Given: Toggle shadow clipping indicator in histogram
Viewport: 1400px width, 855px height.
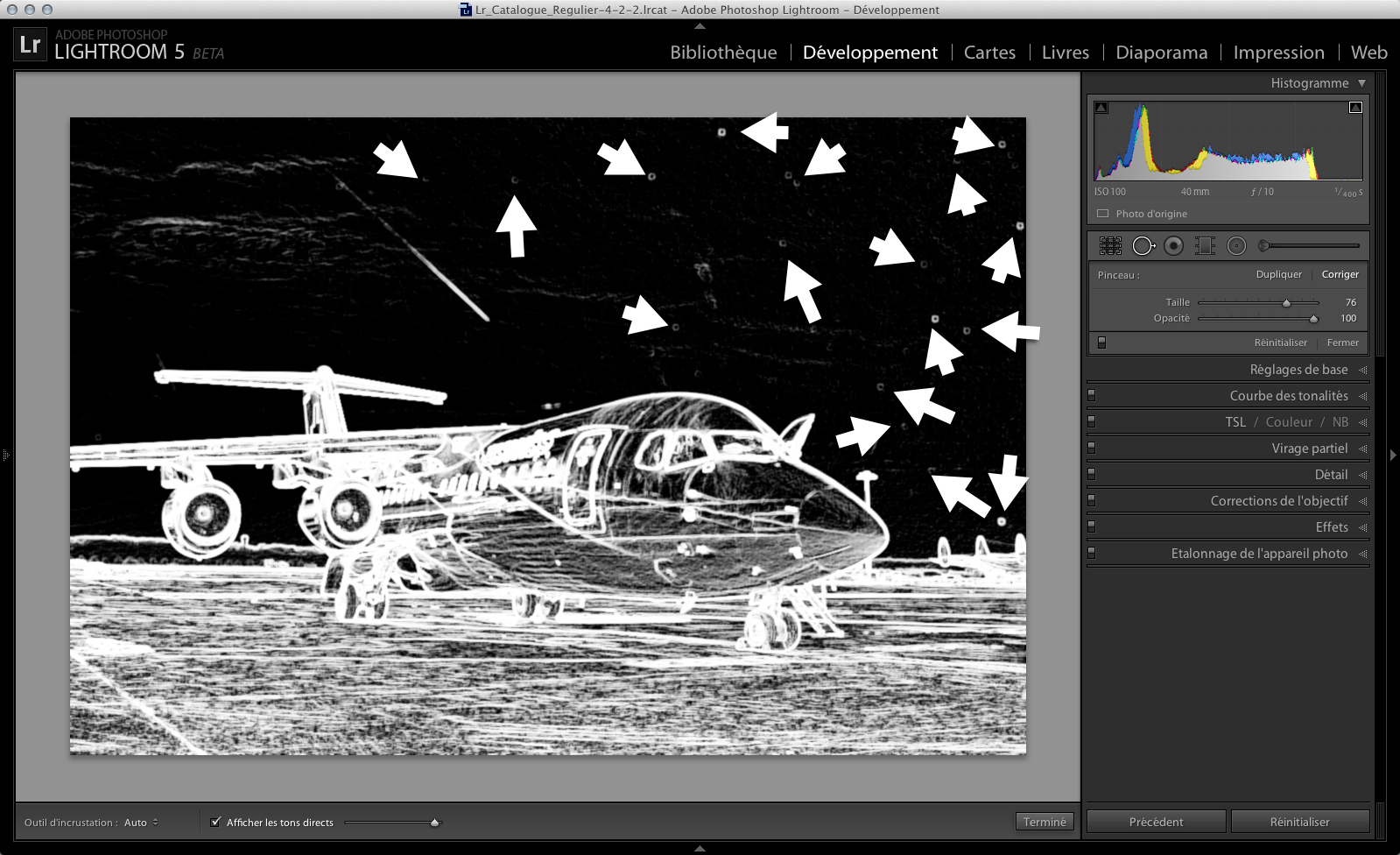Looking at the screenshot, I should pyautogui.click(x=1101, y=108).
